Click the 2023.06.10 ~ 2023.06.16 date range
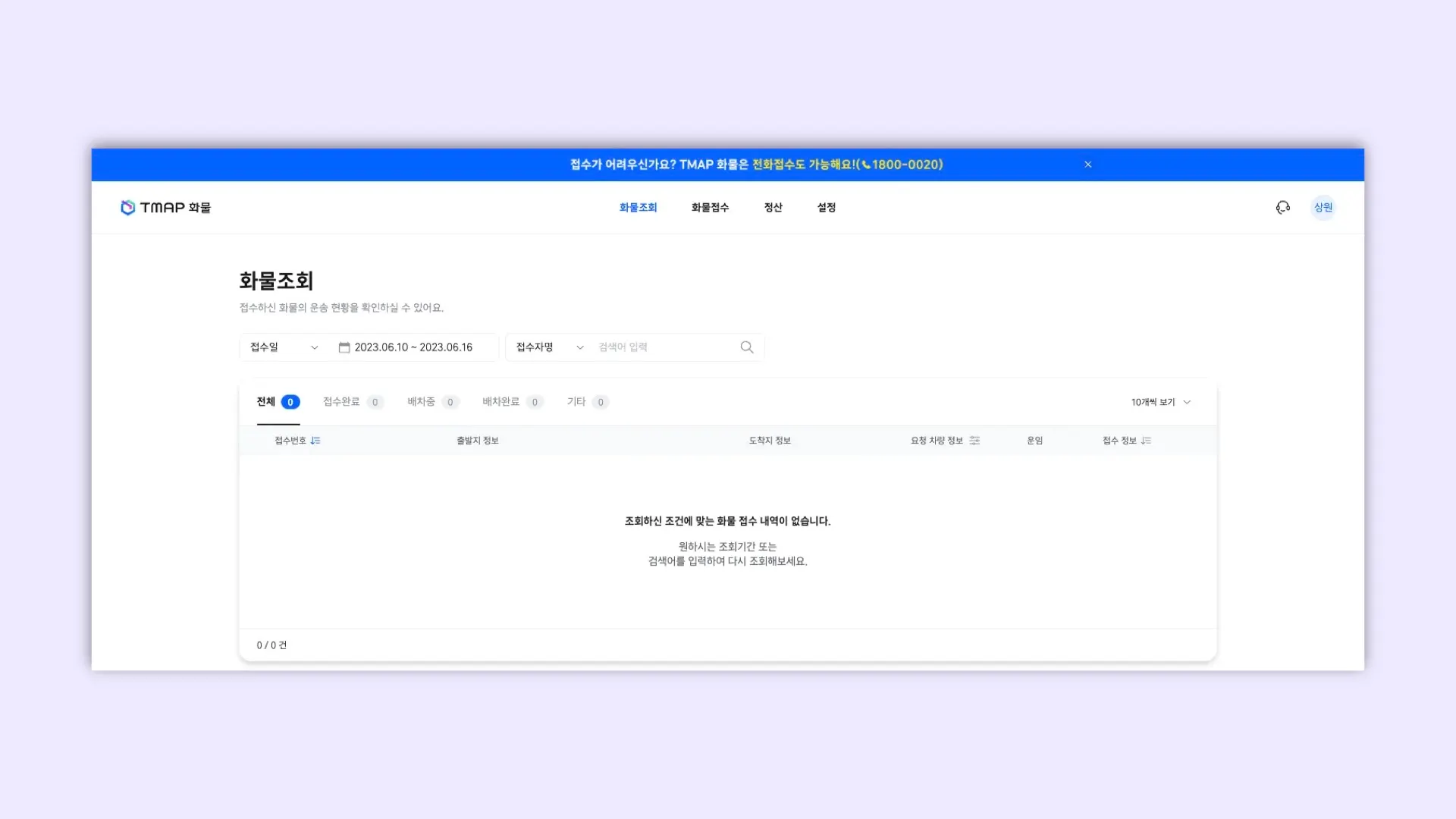The height and width of the screenshot is (819, 1456). coord(413,347)
